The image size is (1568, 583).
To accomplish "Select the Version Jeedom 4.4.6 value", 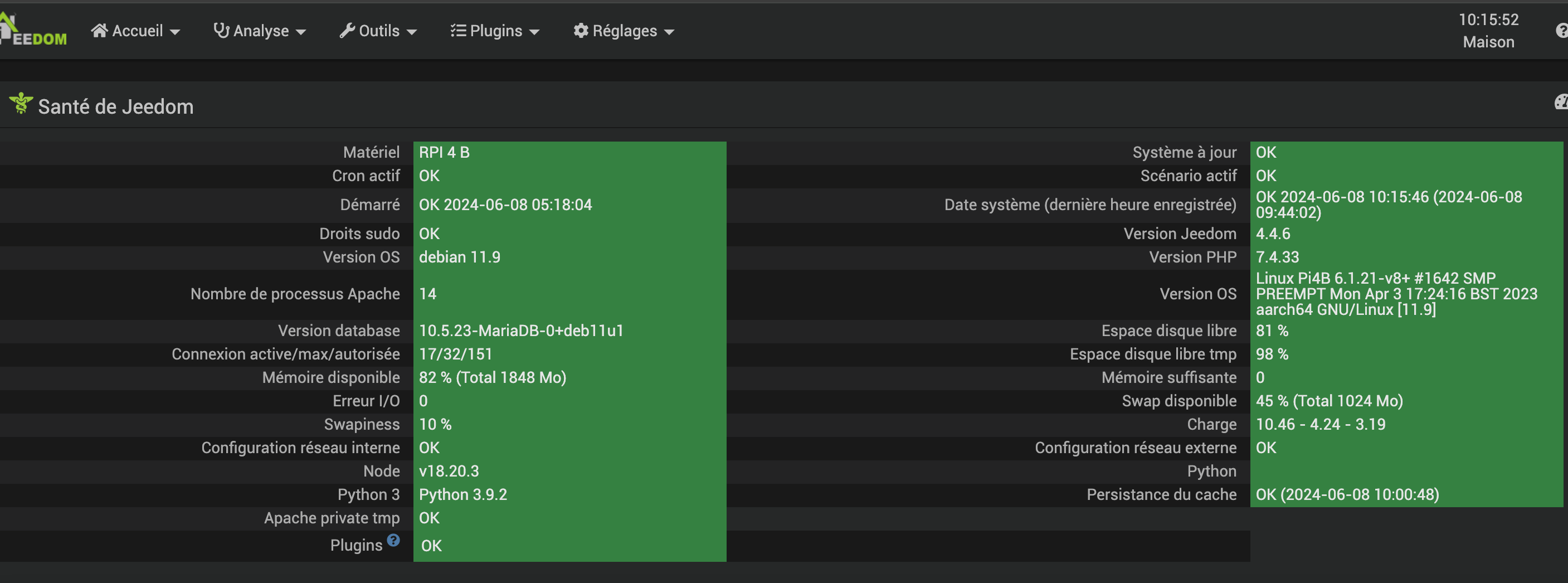I will click(x=1273, y=234).
